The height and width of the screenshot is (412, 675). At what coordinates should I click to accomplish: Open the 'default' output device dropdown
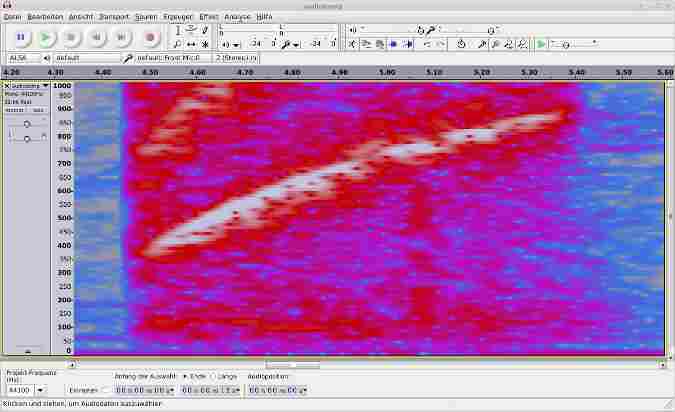[87, 58]
